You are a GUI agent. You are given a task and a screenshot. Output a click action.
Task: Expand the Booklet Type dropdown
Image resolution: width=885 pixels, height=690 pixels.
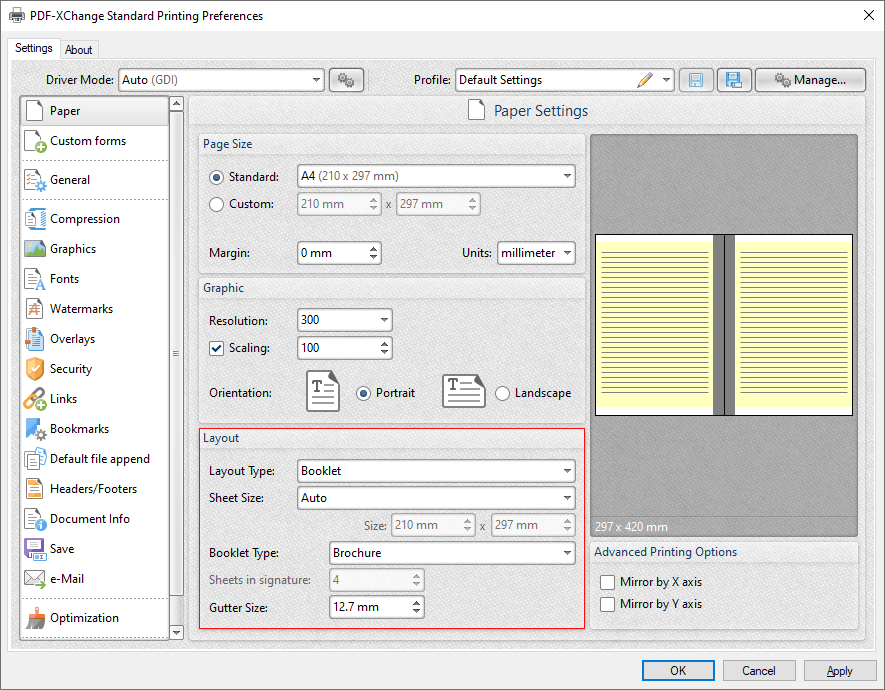click(x=568, y=552)
